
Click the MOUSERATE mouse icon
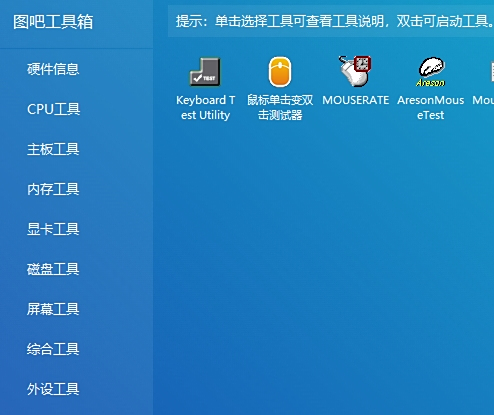(x=355, y=71)
